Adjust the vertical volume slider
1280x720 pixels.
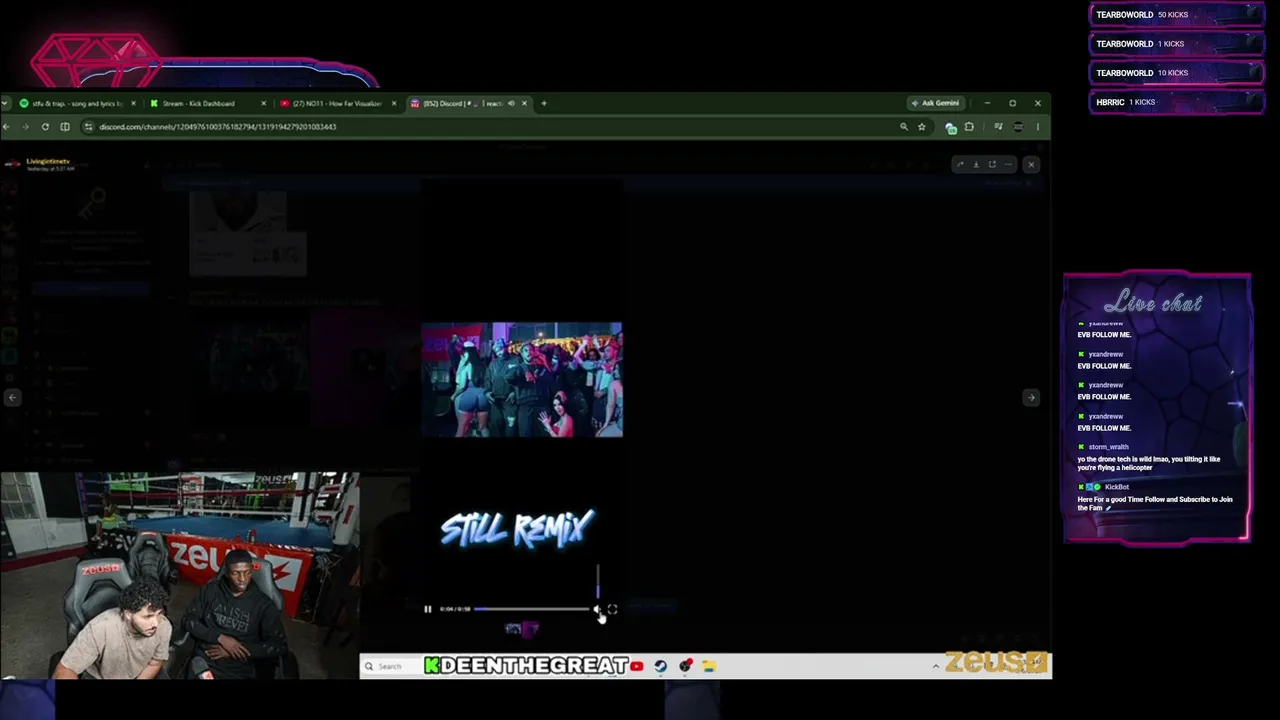pyautogui.click(x=598, y=582)
